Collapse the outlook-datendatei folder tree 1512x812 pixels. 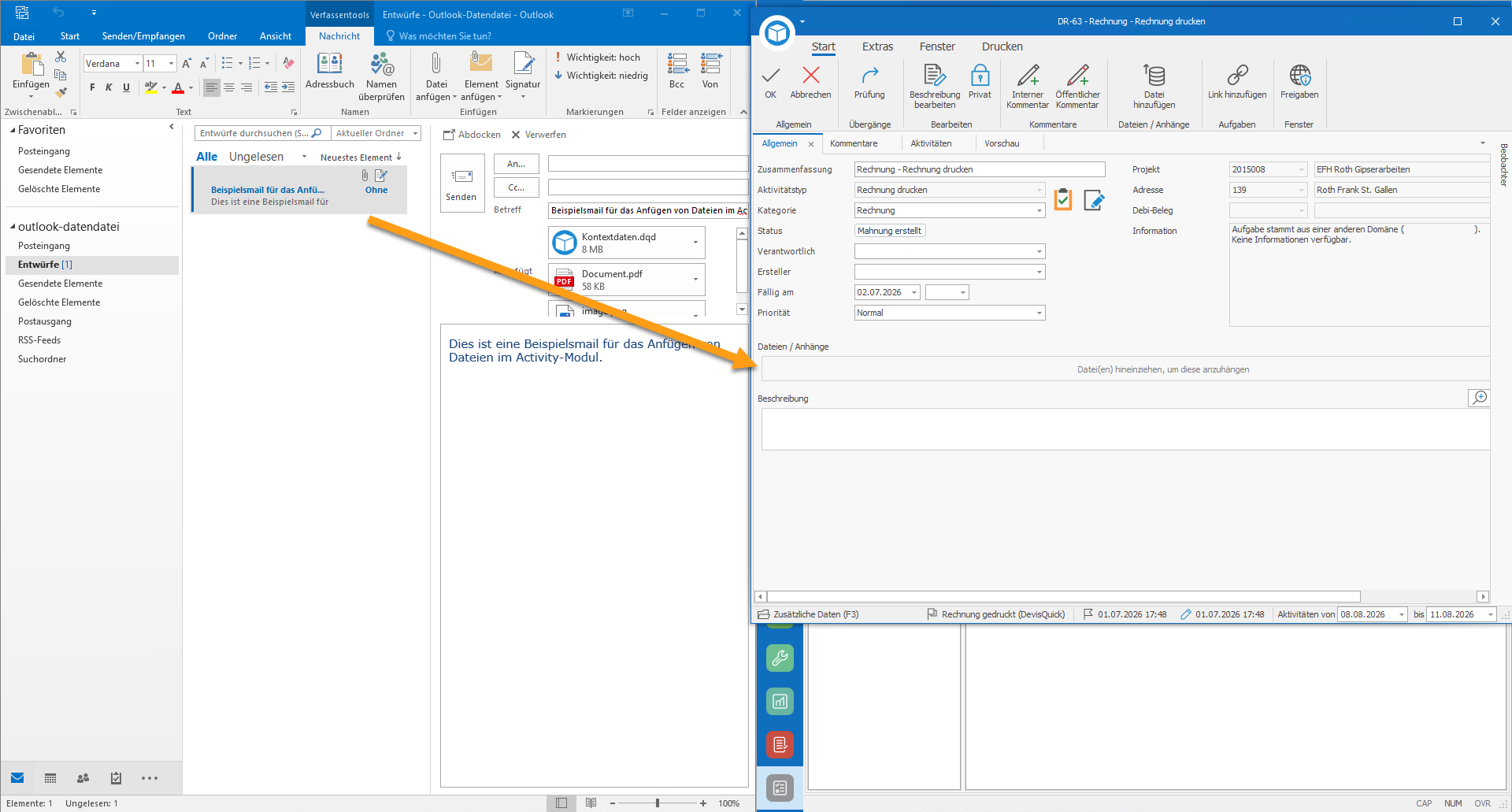pos(13,227)
